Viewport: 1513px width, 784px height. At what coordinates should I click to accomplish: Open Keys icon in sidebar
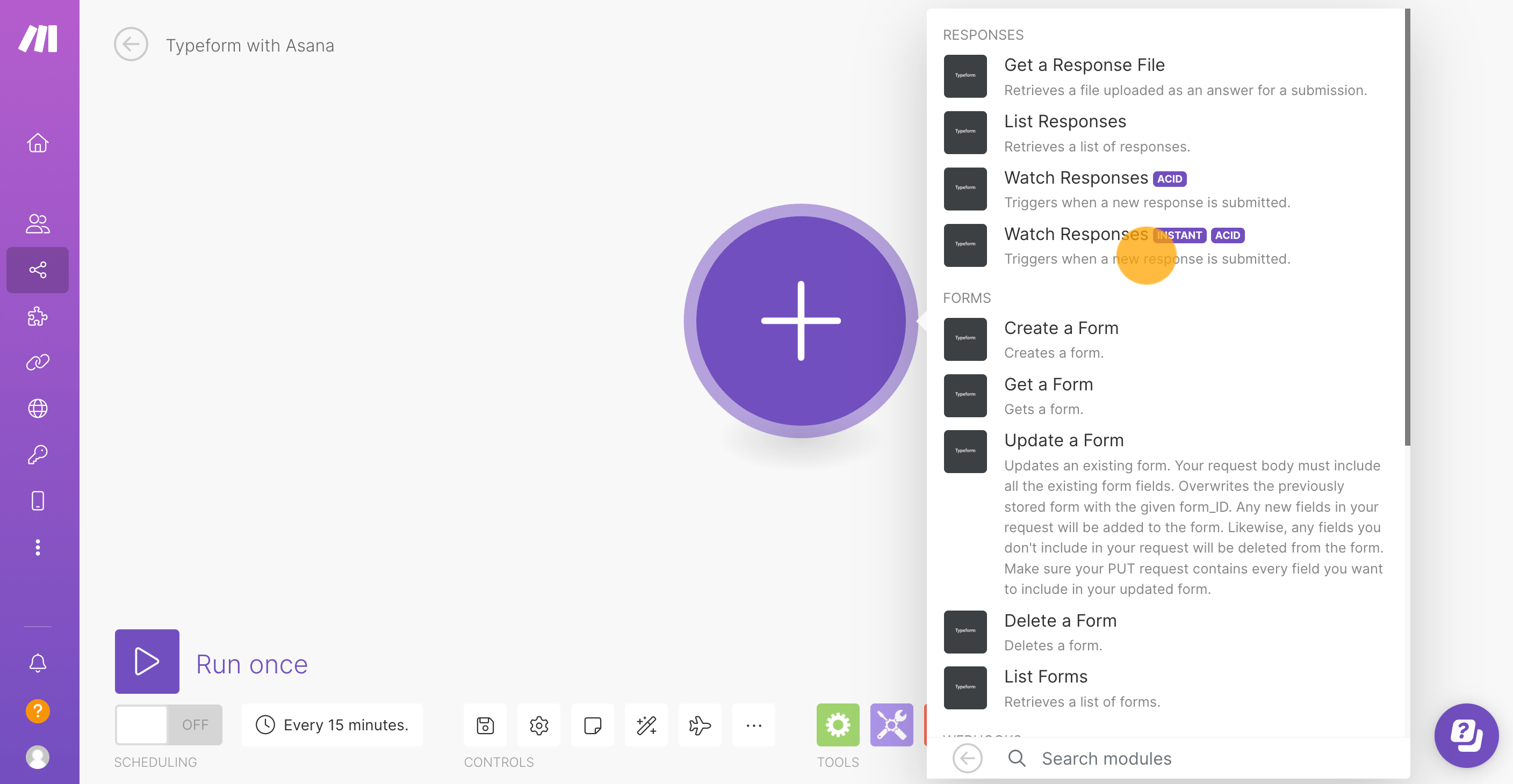point(38,455)
